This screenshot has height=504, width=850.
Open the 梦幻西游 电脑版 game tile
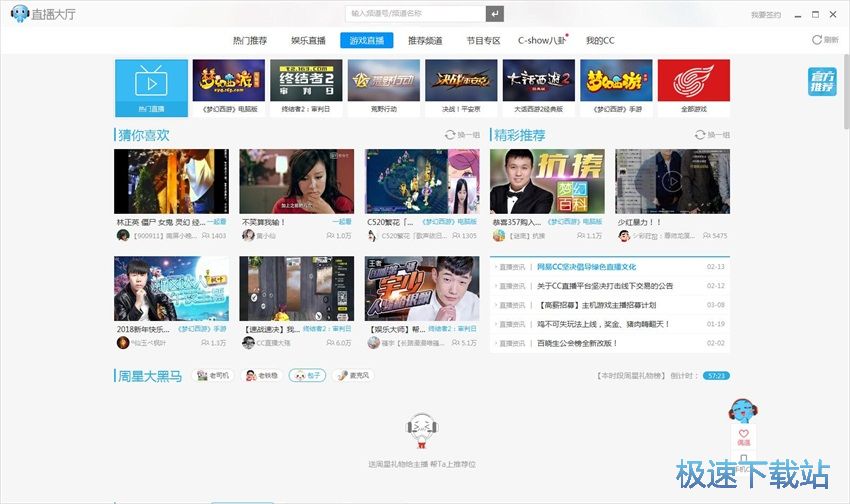pos(229,88)
